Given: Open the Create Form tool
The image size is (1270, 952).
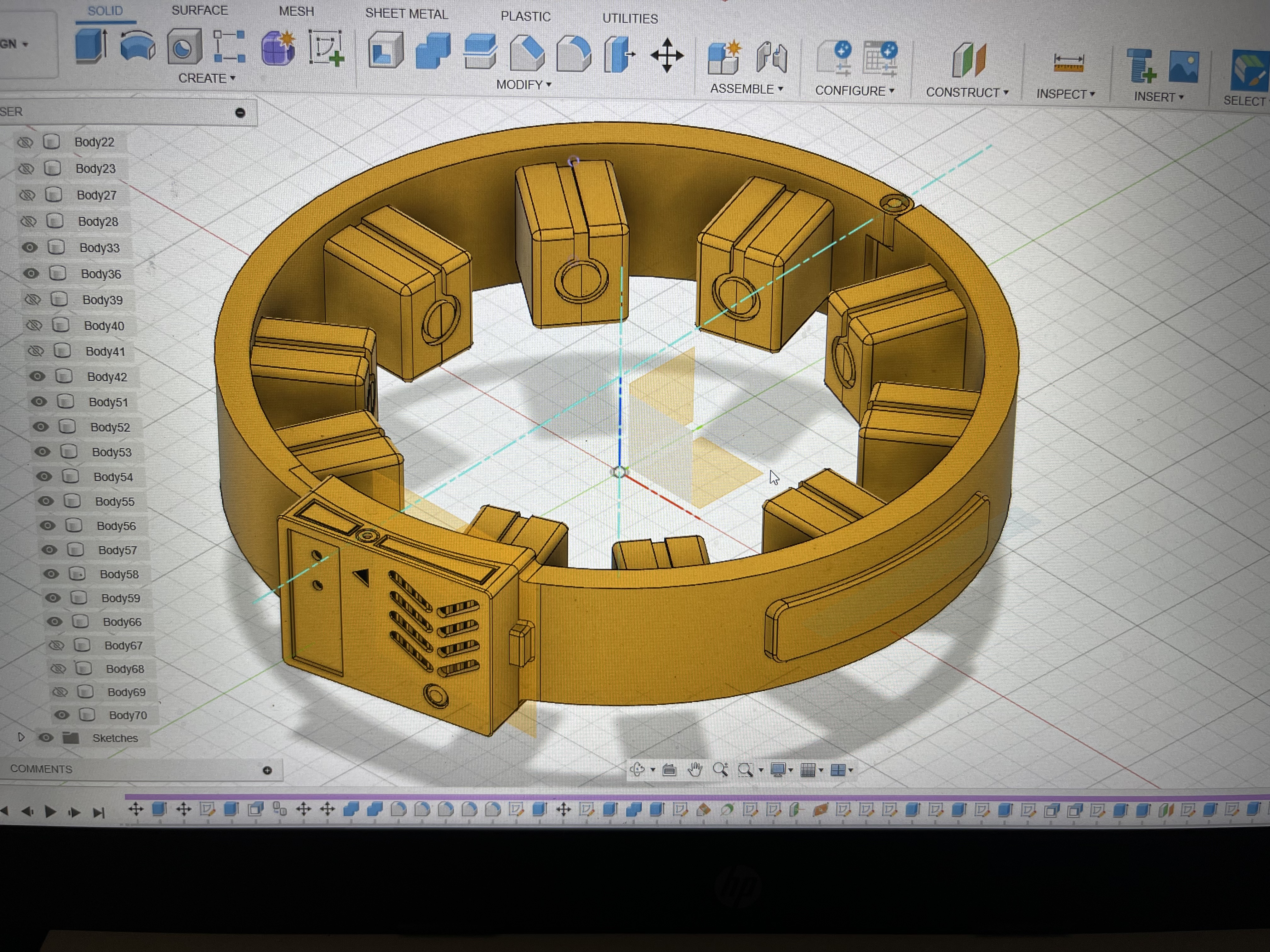Looking at the screenshot, I should [x=278, y=48].
